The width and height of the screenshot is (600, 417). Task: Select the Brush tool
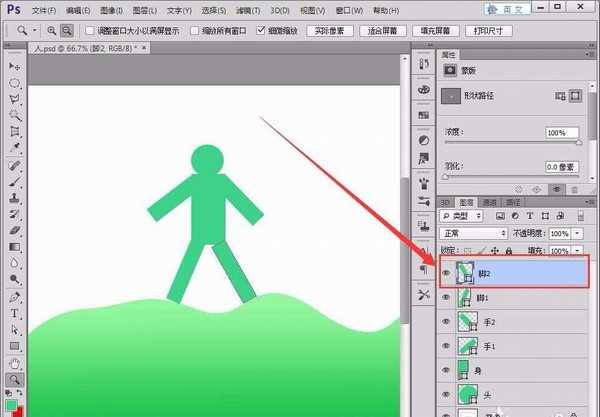pyautogui.click(x=15, y=182)
